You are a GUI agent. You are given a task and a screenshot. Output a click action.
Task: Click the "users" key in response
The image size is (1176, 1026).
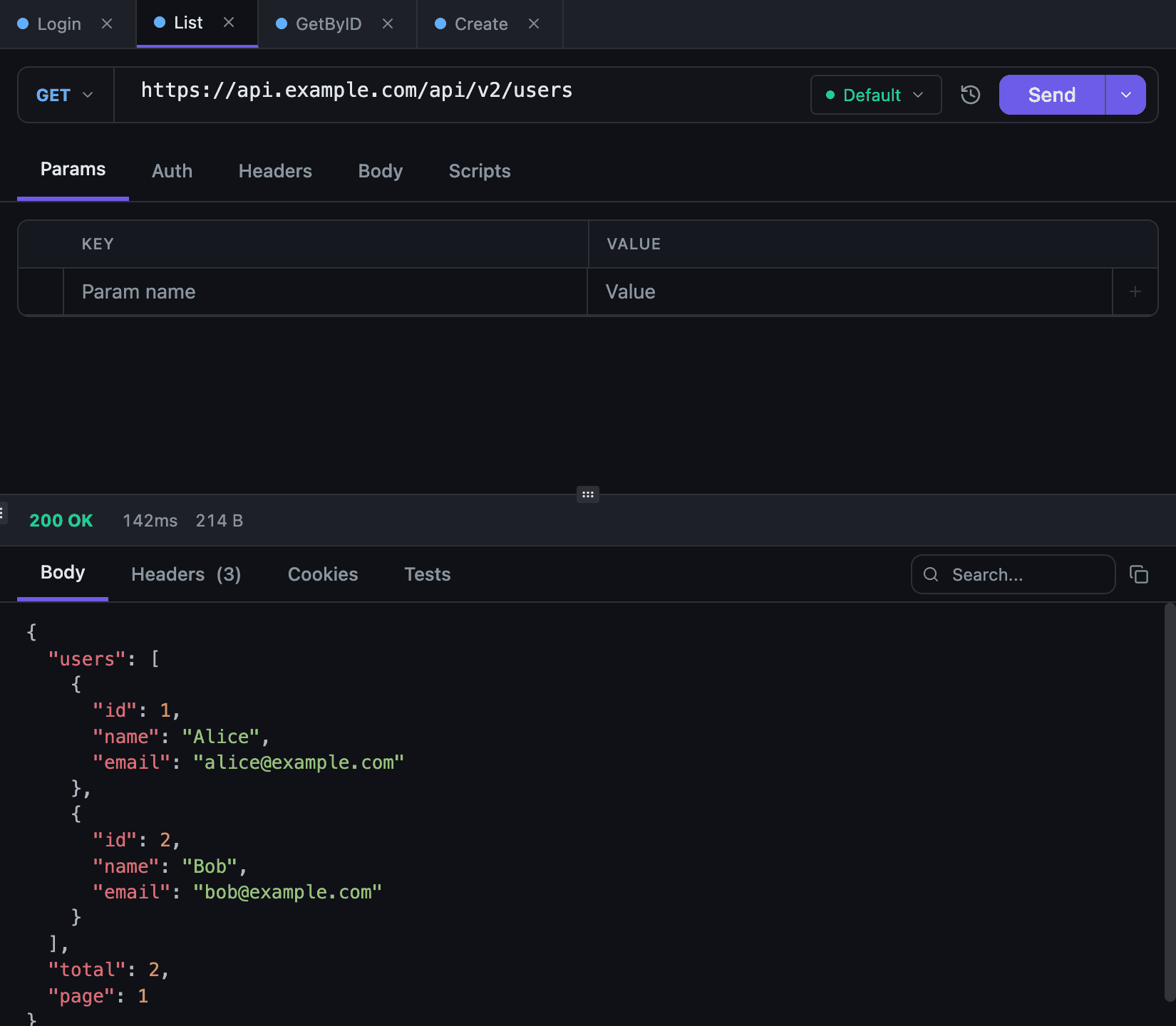tap(87, 659)
